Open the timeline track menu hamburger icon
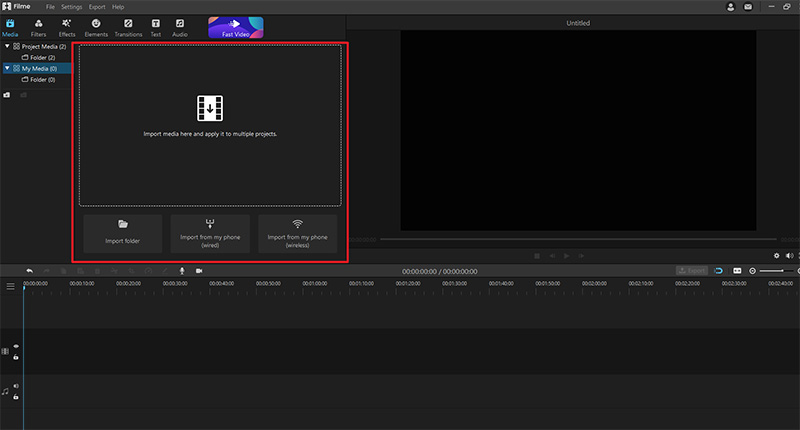The image size is (800, 430). (x=10, y=286)
